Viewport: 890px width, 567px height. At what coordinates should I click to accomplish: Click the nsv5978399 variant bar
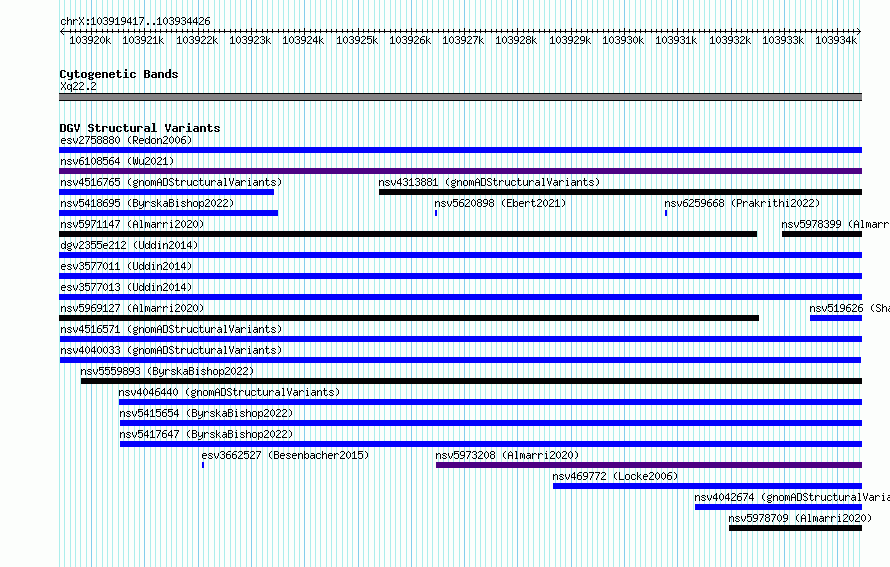822,234
